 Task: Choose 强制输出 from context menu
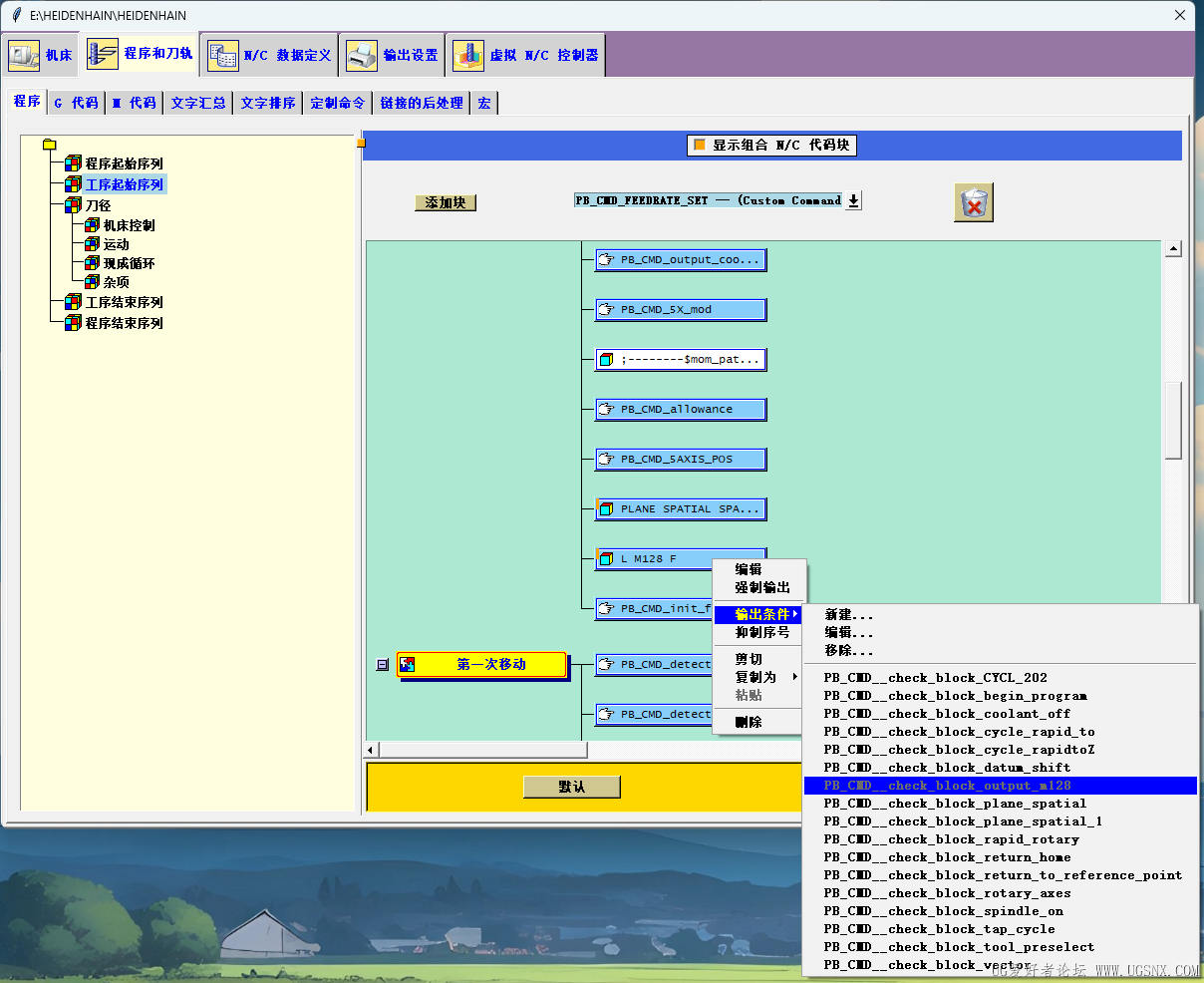pyautogui.click(x=762, y=587)
